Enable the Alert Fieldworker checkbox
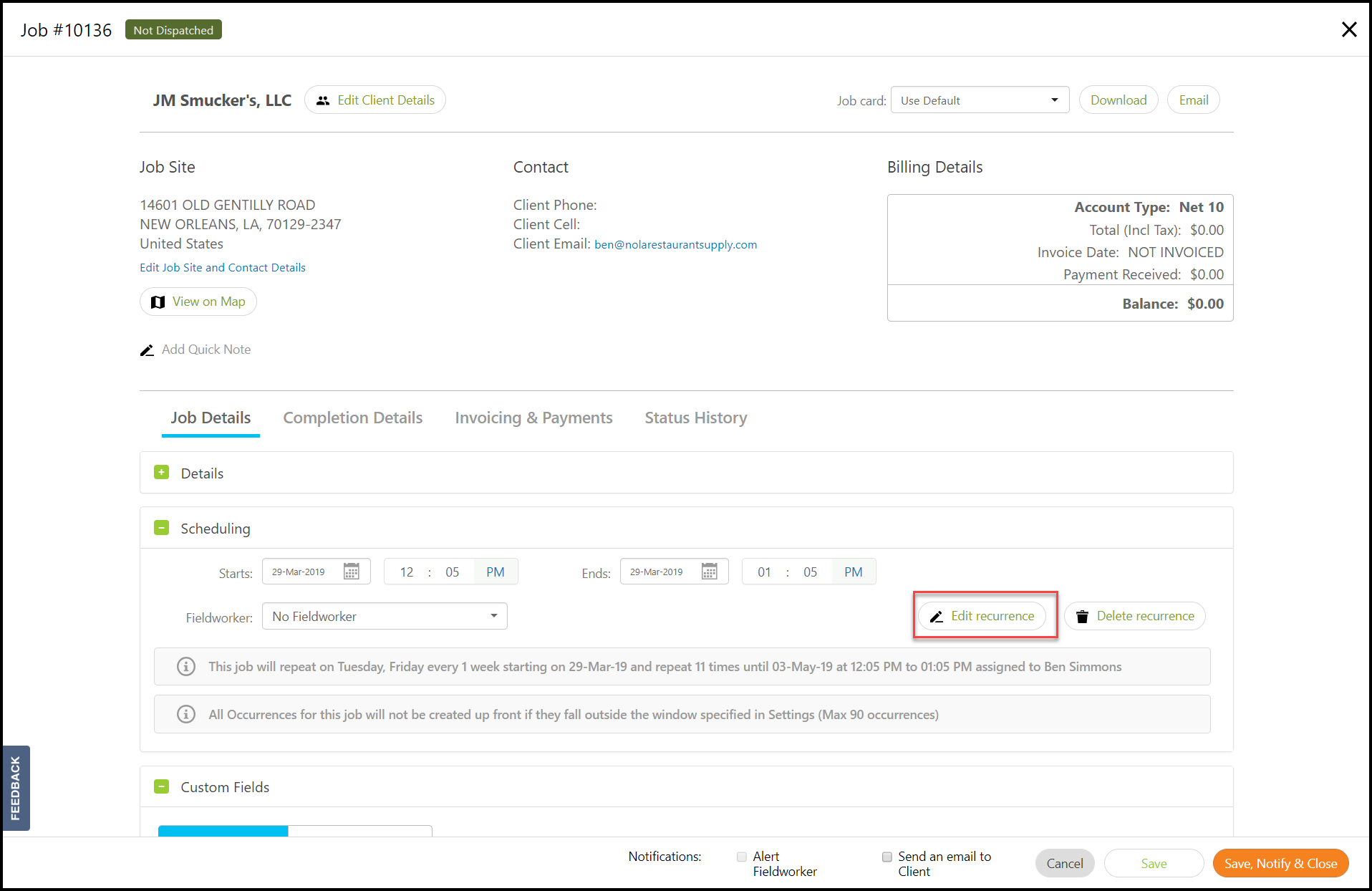 (742, 857)
